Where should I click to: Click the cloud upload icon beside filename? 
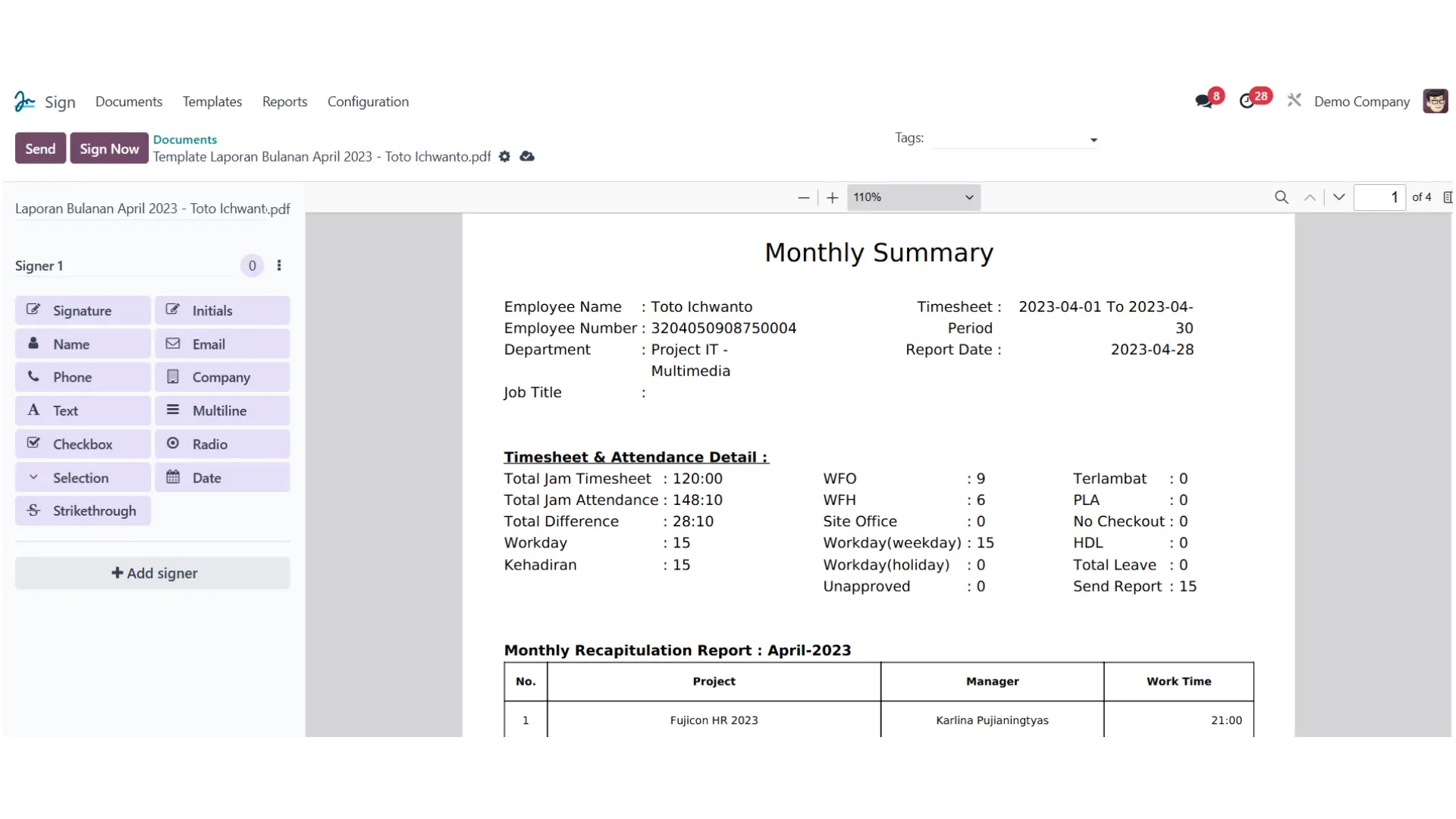[527, 156]
